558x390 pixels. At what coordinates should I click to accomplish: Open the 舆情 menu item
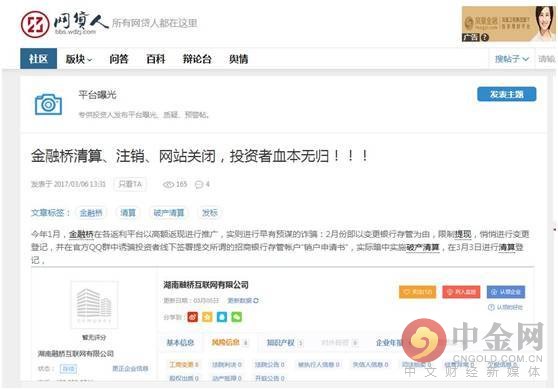tap(238, 59)
